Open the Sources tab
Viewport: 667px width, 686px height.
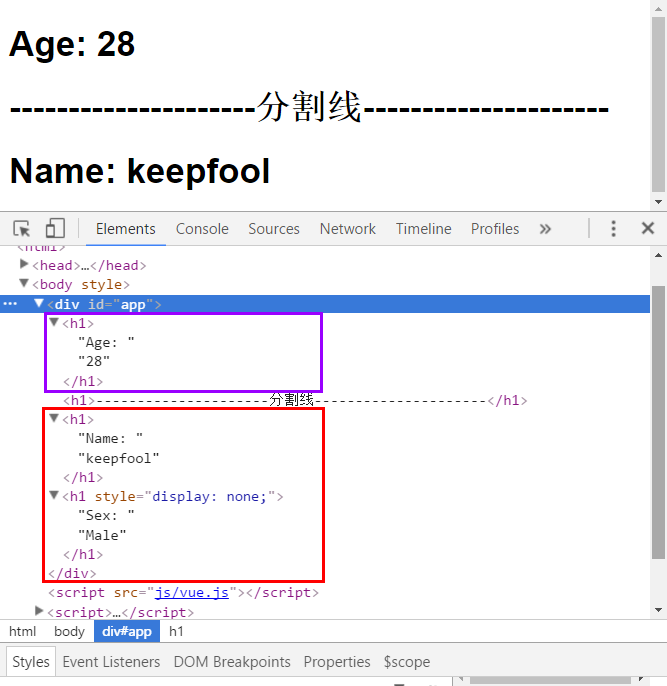(x=274, y=229)
